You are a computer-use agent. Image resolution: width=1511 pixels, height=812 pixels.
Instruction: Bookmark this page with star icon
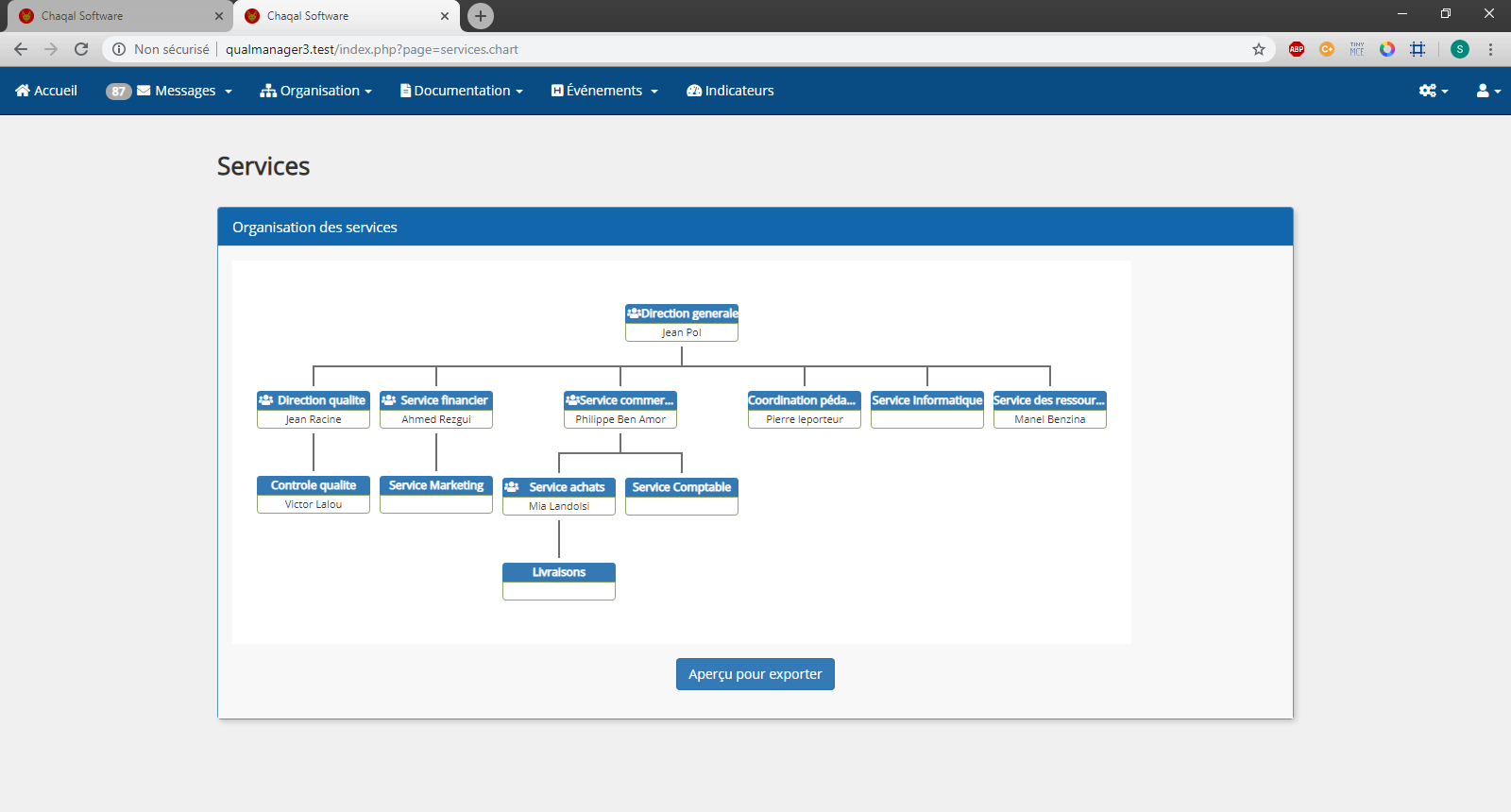1258,49
